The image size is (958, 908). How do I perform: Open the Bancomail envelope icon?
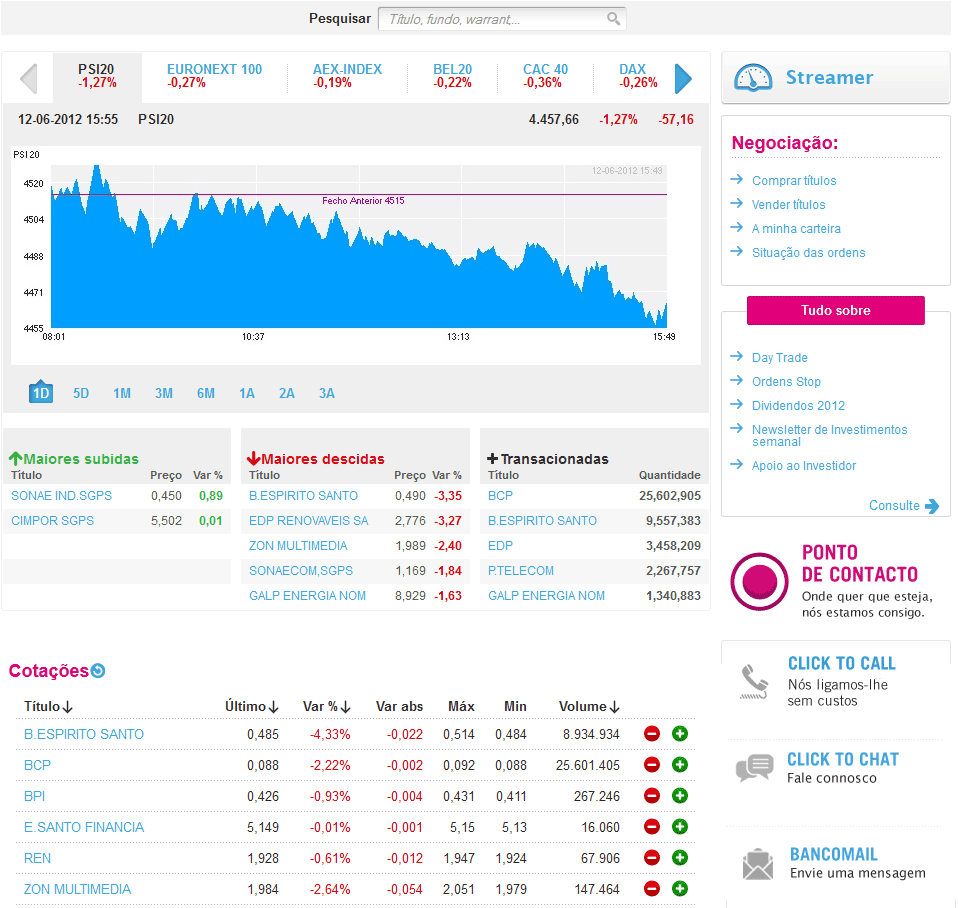point(758,864)
